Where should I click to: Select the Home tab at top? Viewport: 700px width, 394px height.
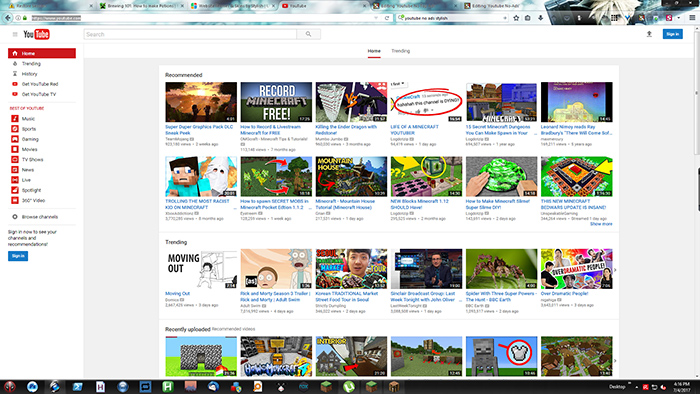374,51
